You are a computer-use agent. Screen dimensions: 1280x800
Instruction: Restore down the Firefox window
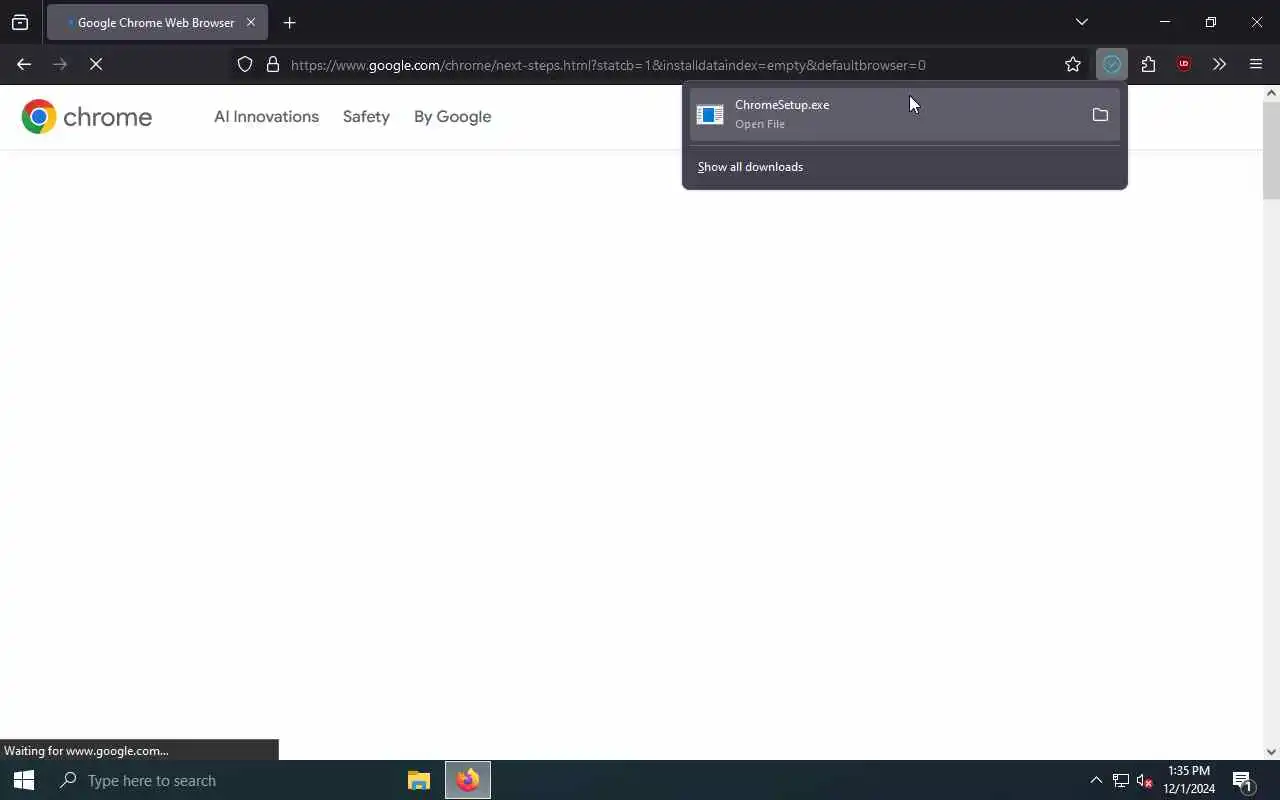click(x=1211, y=22)
